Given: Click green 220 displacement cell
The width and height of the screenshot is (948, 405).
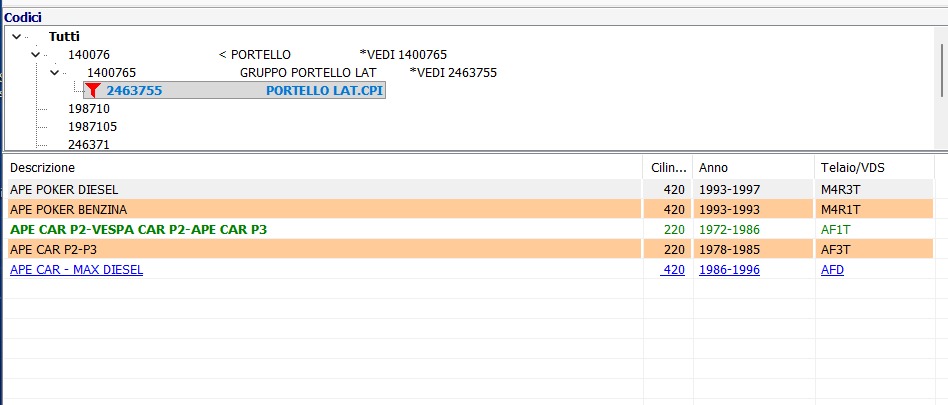Looking at the screenshot, I should tap(674, 230).
